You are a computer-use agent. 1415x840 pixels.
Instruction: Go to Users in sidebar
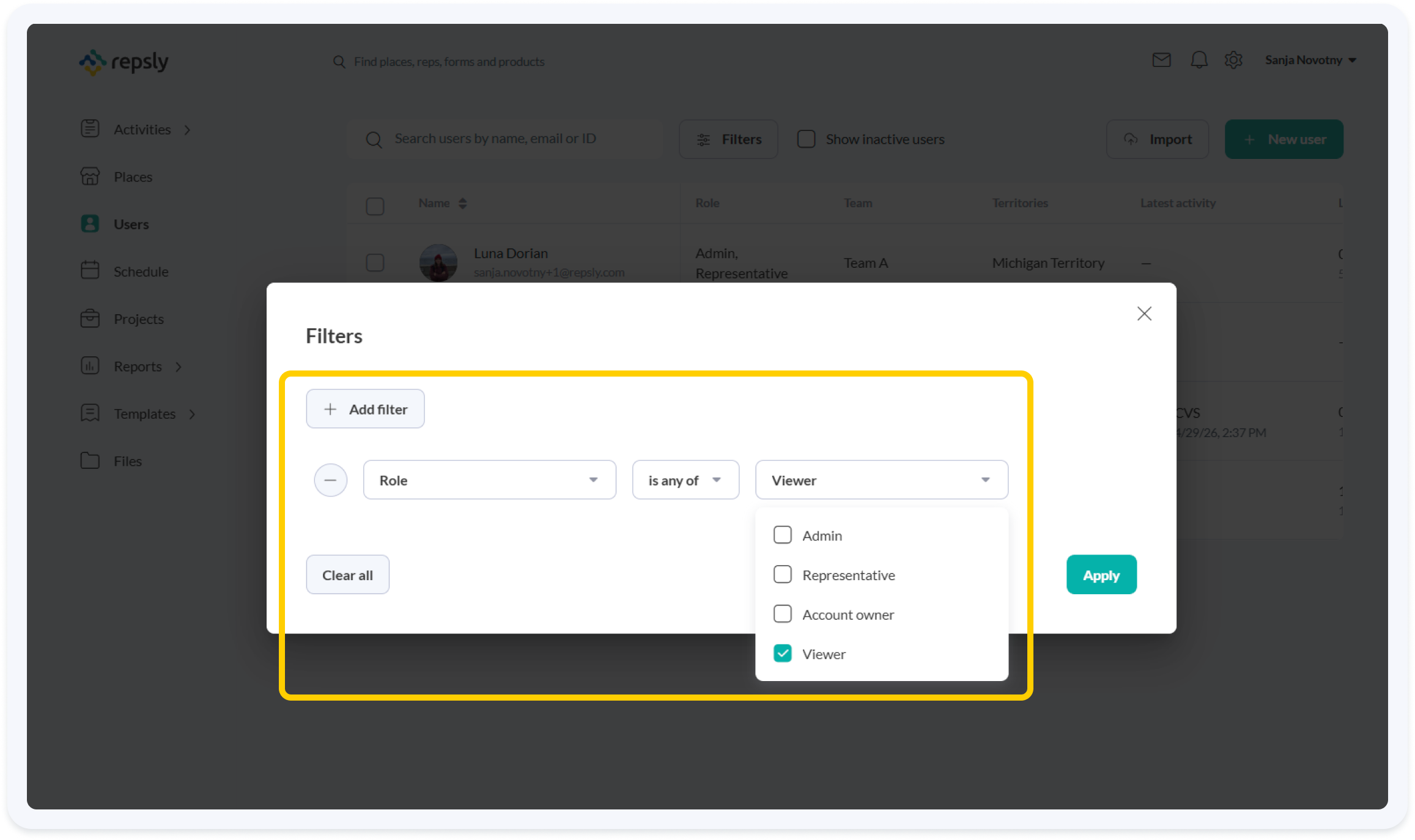[x=131, y=224]
